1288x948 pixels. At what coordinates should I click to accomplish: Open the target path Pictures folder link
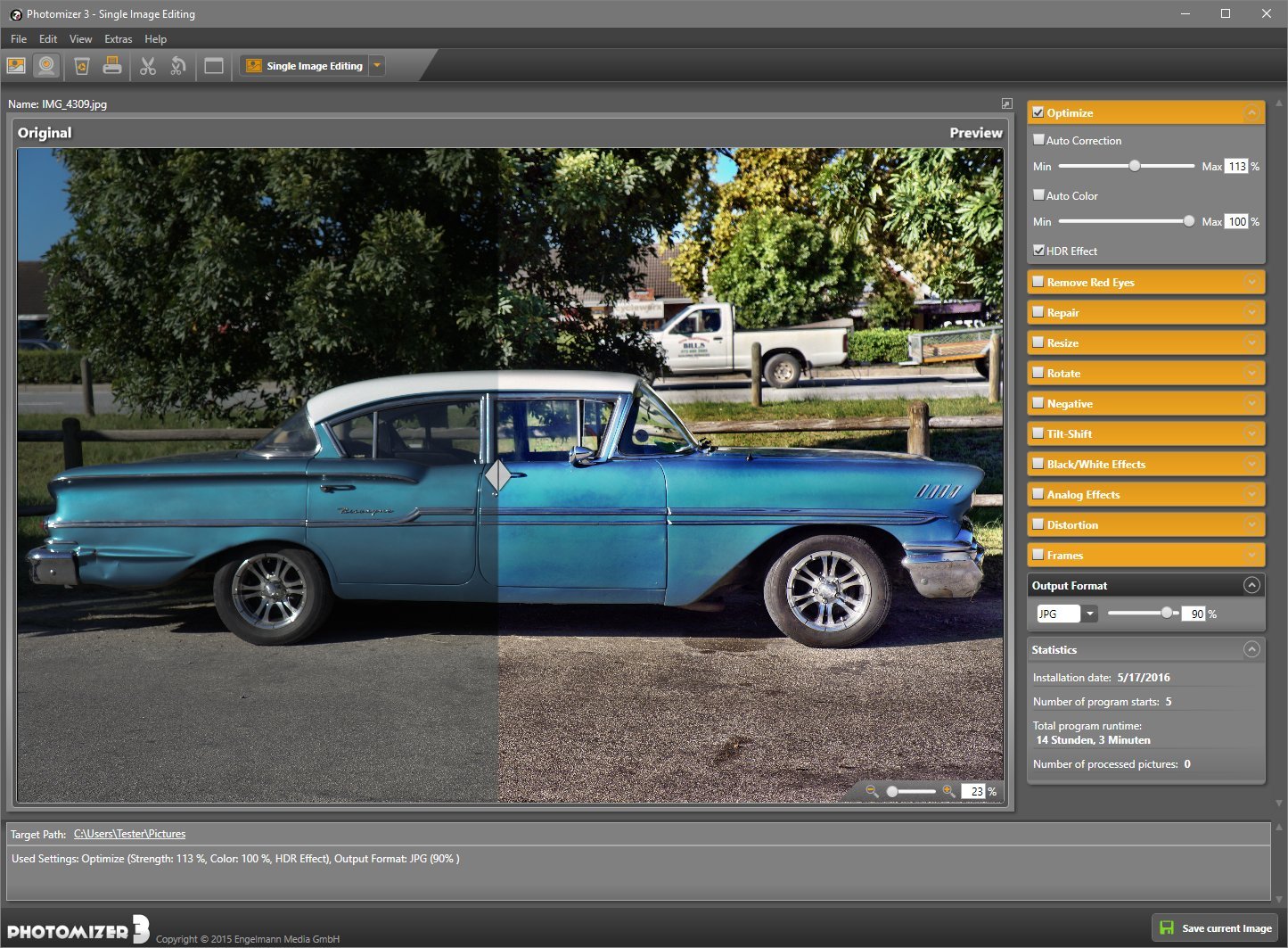click(x=129, y=834)
